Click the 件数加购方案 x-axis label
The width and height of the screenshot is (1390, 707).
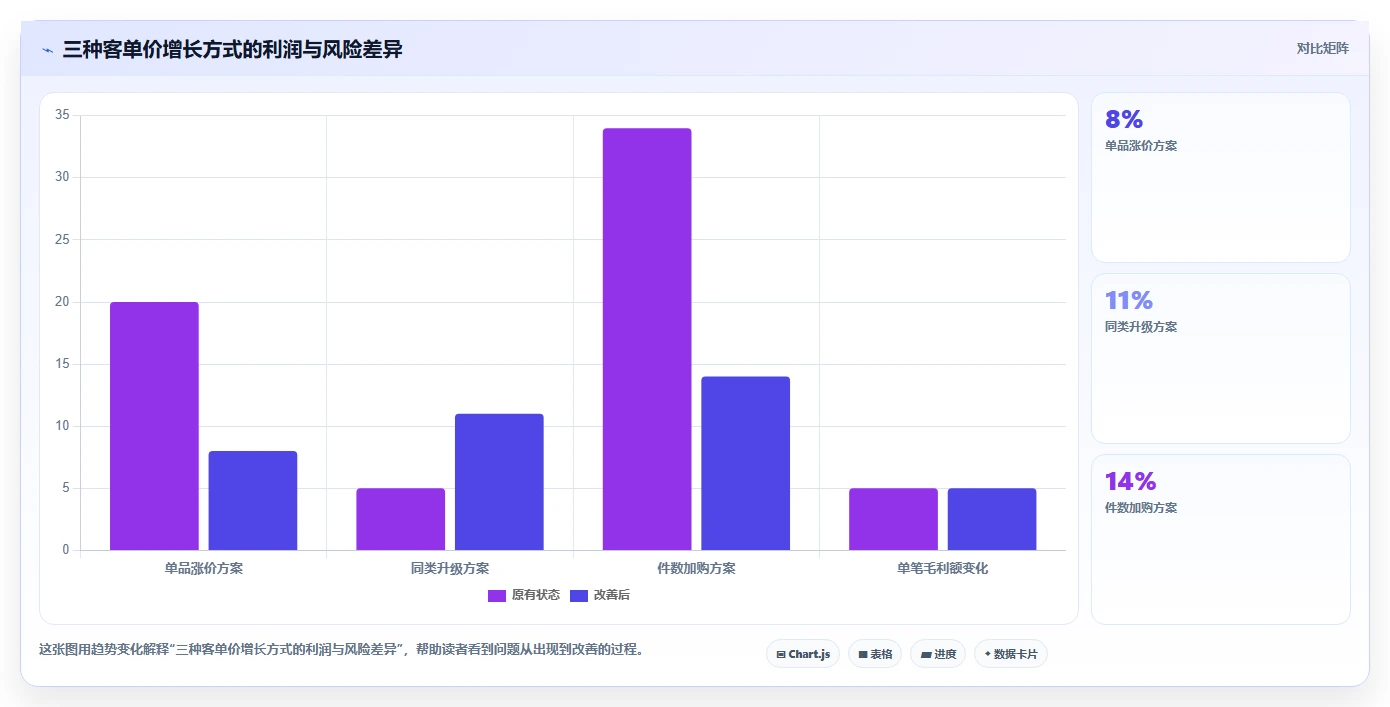(x=696, y=568)
